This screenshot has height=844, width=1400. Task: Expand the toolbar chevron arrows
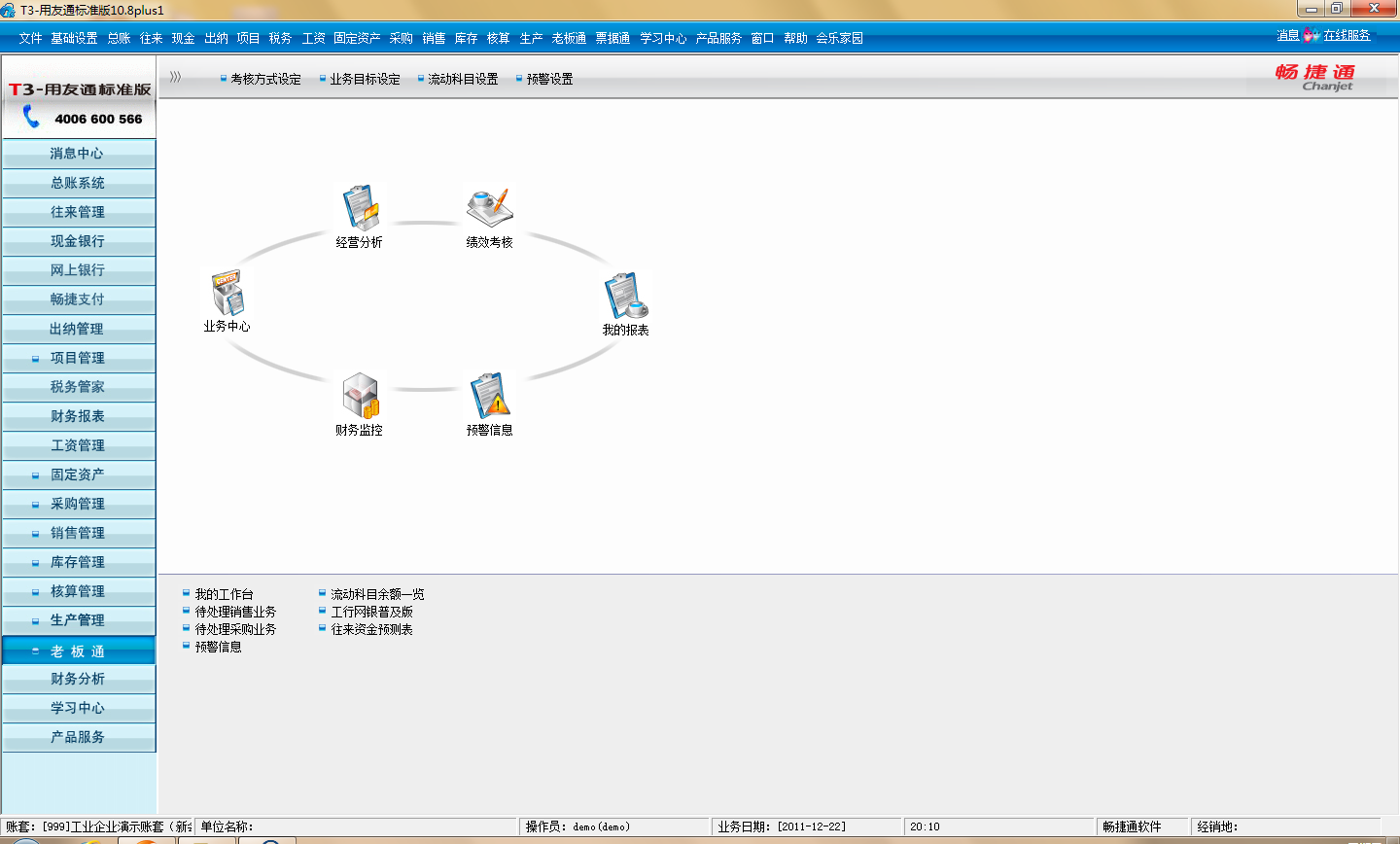click(175, 77)
